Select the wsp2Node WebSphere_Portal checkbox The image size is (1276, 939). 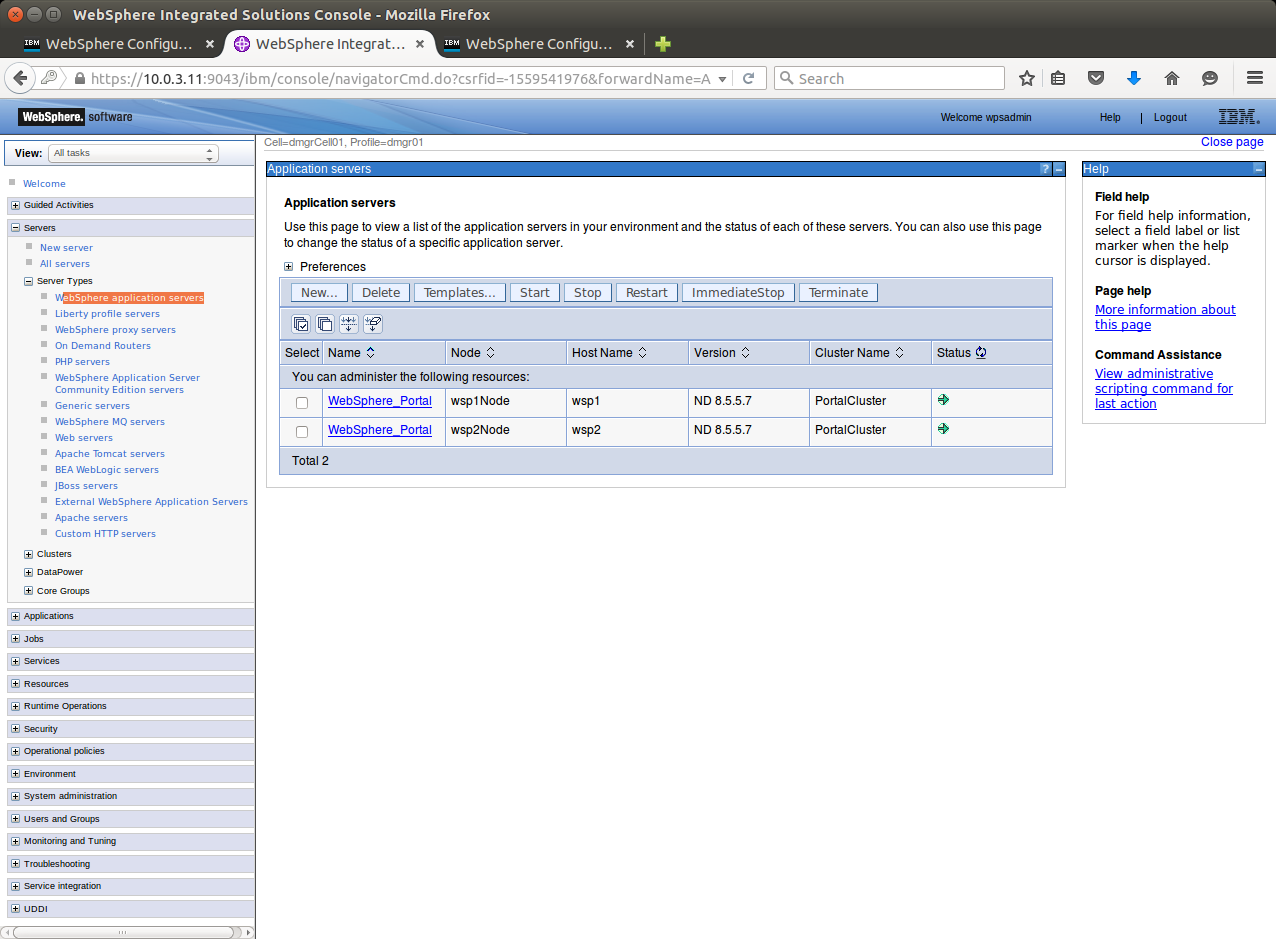pos(302,431)
